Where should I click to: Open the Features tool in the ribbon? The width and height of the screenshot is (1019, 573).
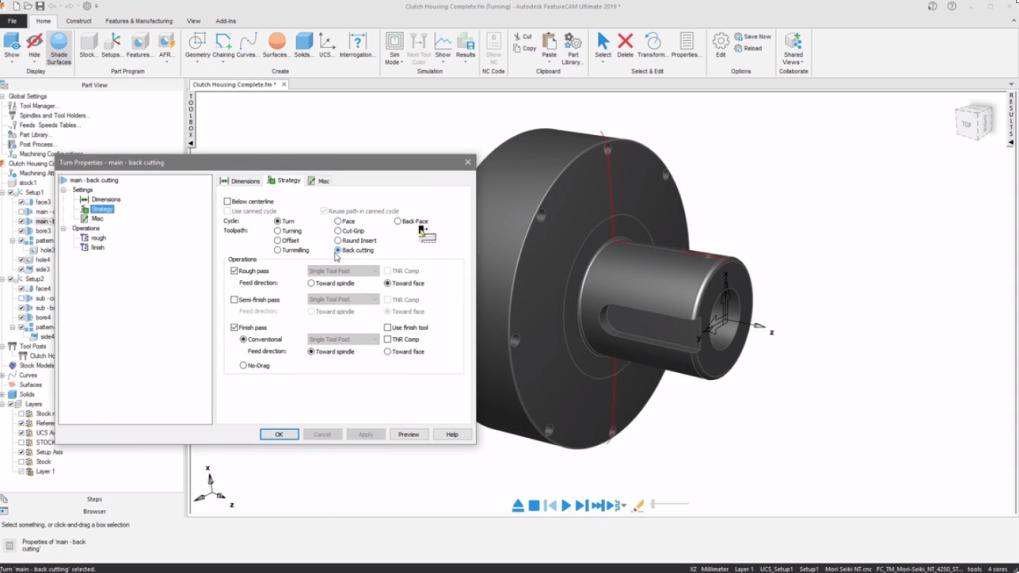(139, 45)
